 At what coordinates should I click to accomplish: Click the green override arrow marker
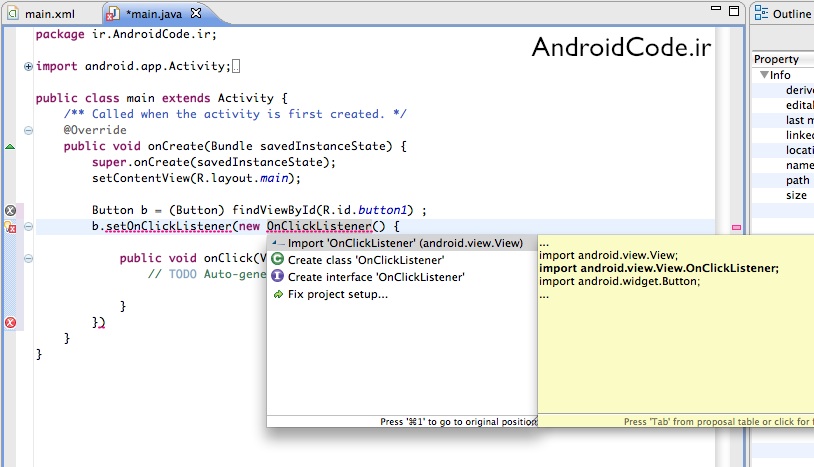coord(10,147)
